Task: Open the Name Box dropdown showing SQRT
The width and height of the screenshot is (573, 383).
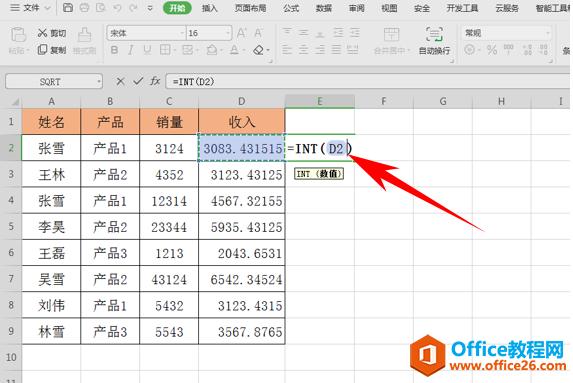Action: 99,81
